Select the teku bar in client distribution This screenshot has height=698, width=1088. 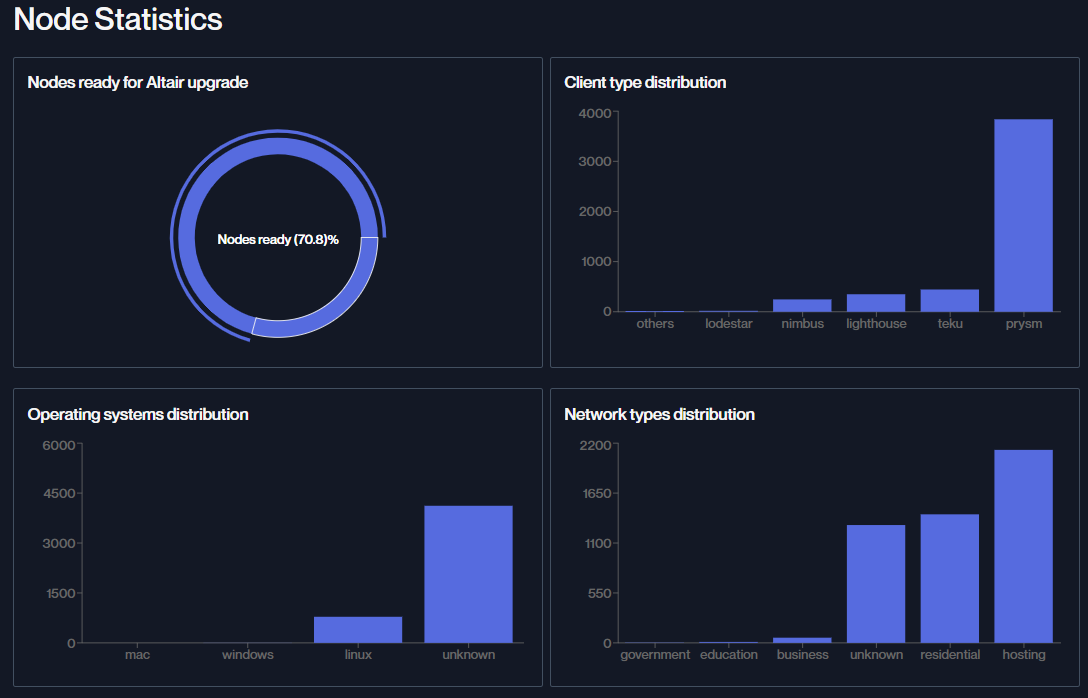click(x=949, y=300)
